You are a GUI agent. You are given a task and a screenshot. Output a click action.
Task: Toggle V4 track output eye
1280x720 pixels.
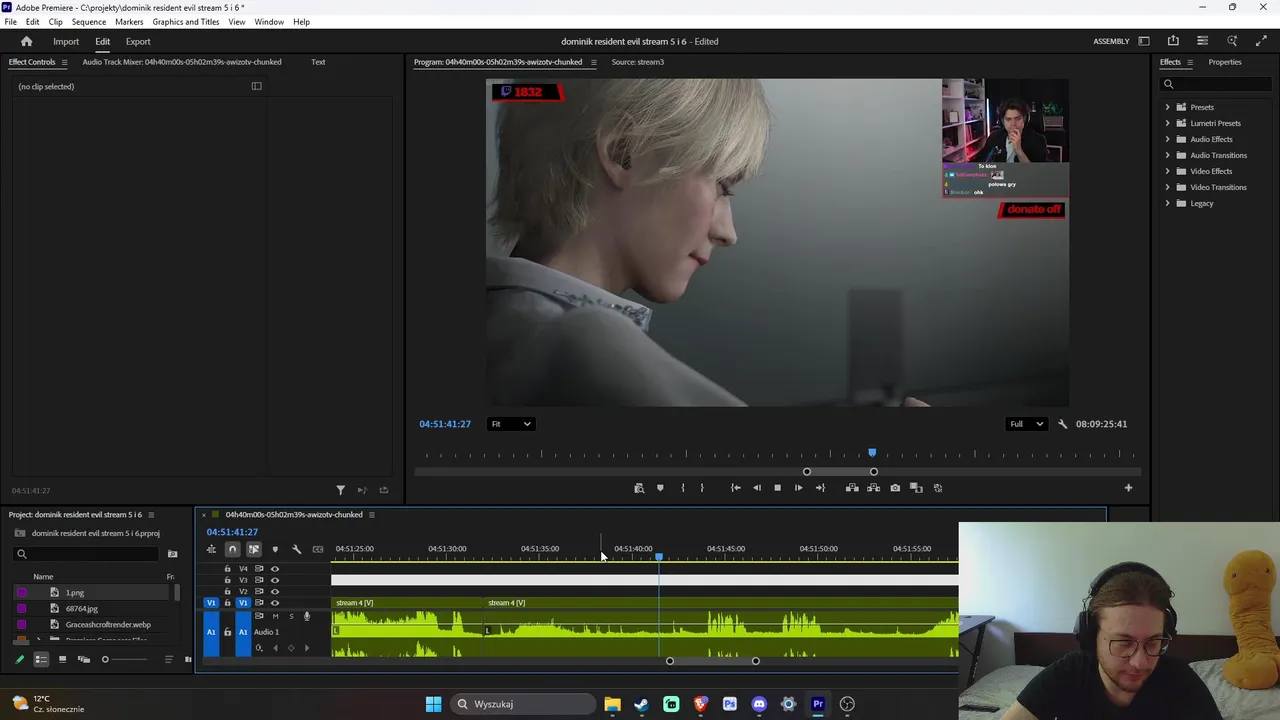275,569
